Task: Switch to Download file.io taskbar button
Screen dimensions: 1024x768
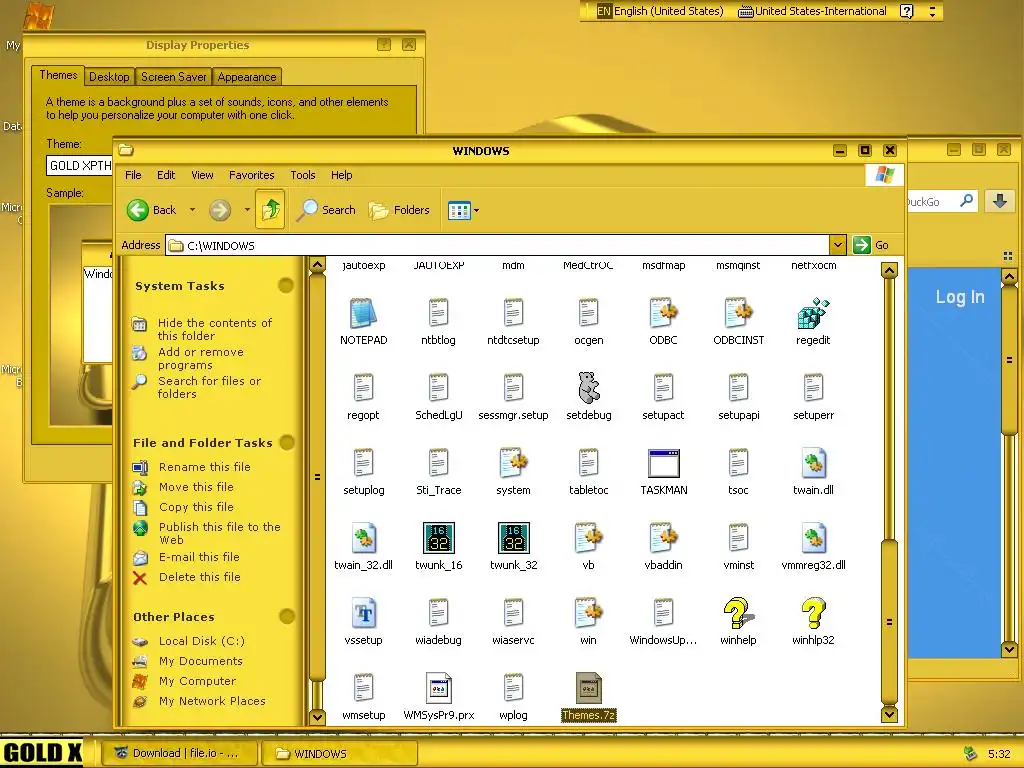Action: pos(180,753)
